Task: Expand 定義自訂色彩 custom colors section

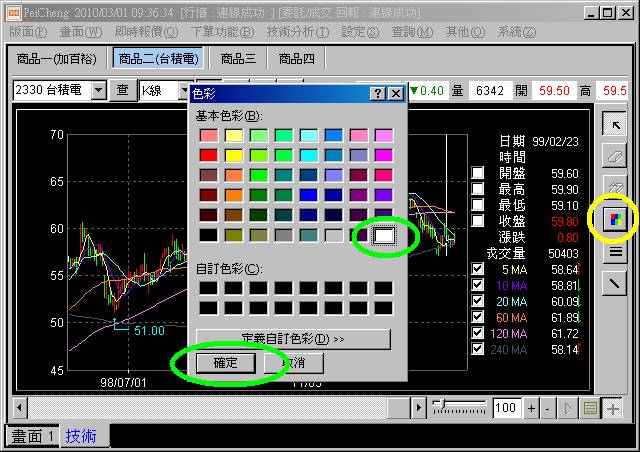Action: point(292,338)
